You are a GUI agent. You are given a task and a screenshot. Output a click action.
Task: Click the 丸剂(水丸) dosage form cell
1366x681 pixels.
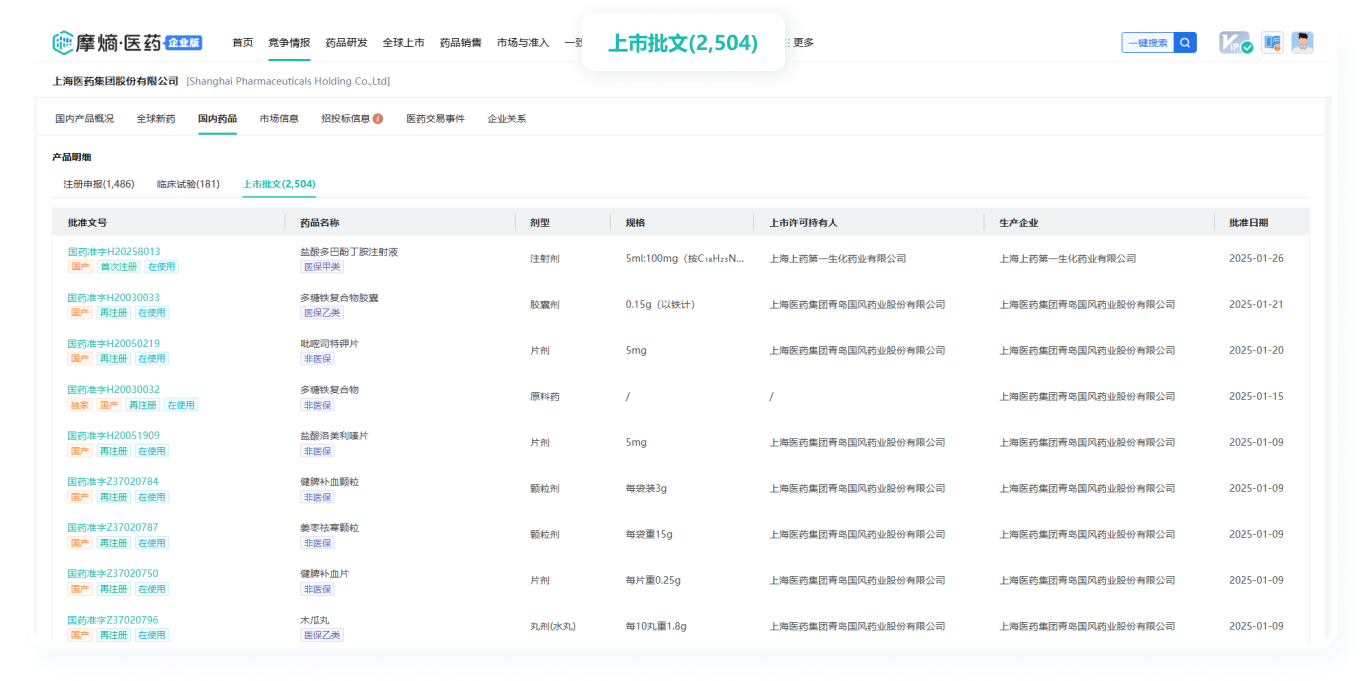click(x=553, y=626)
